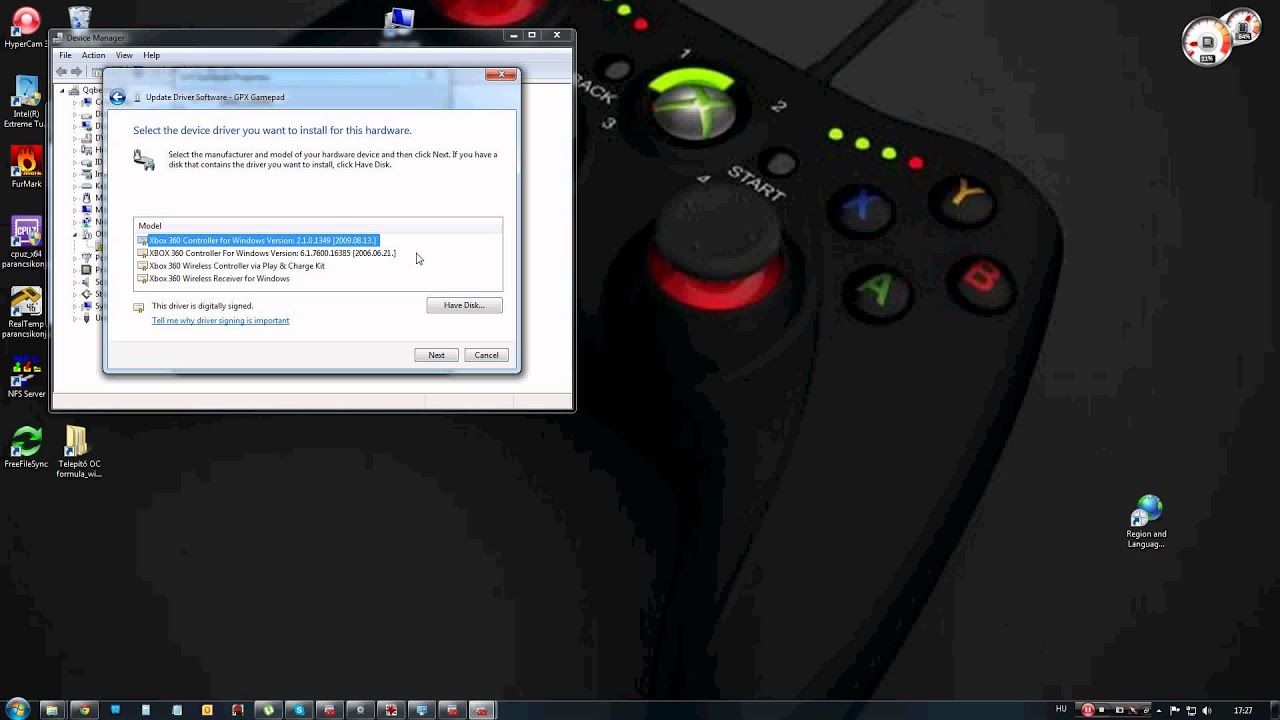
Task: Collapse the Qqbe root computer node
Action: tap(62, 91)
